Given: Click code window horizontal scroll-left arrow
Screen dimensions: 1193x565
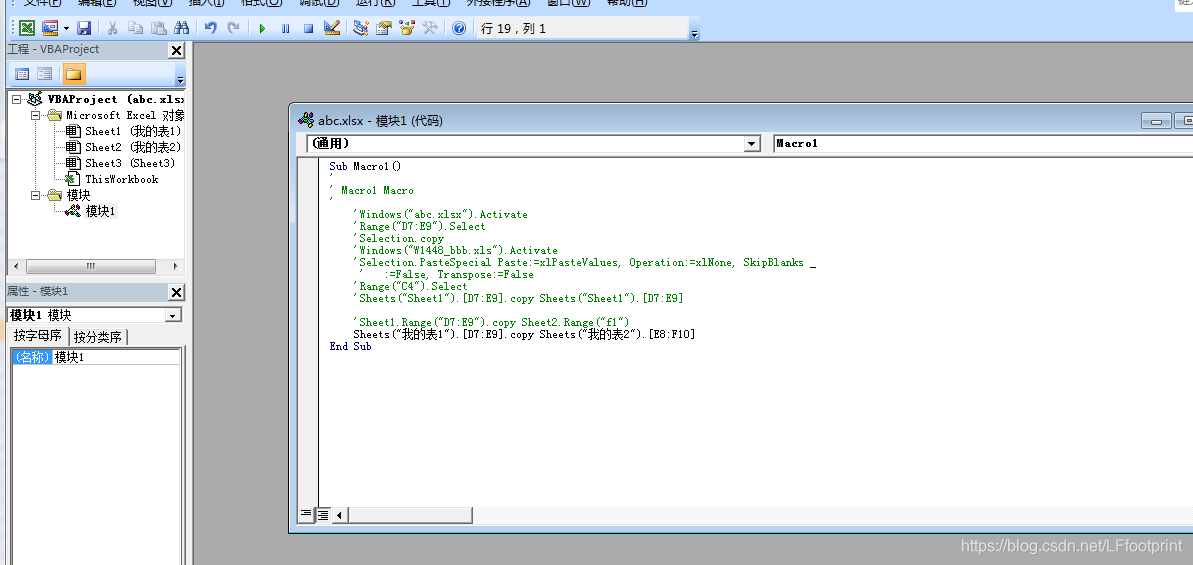Looking at the screenshot, I should [339, 515].
